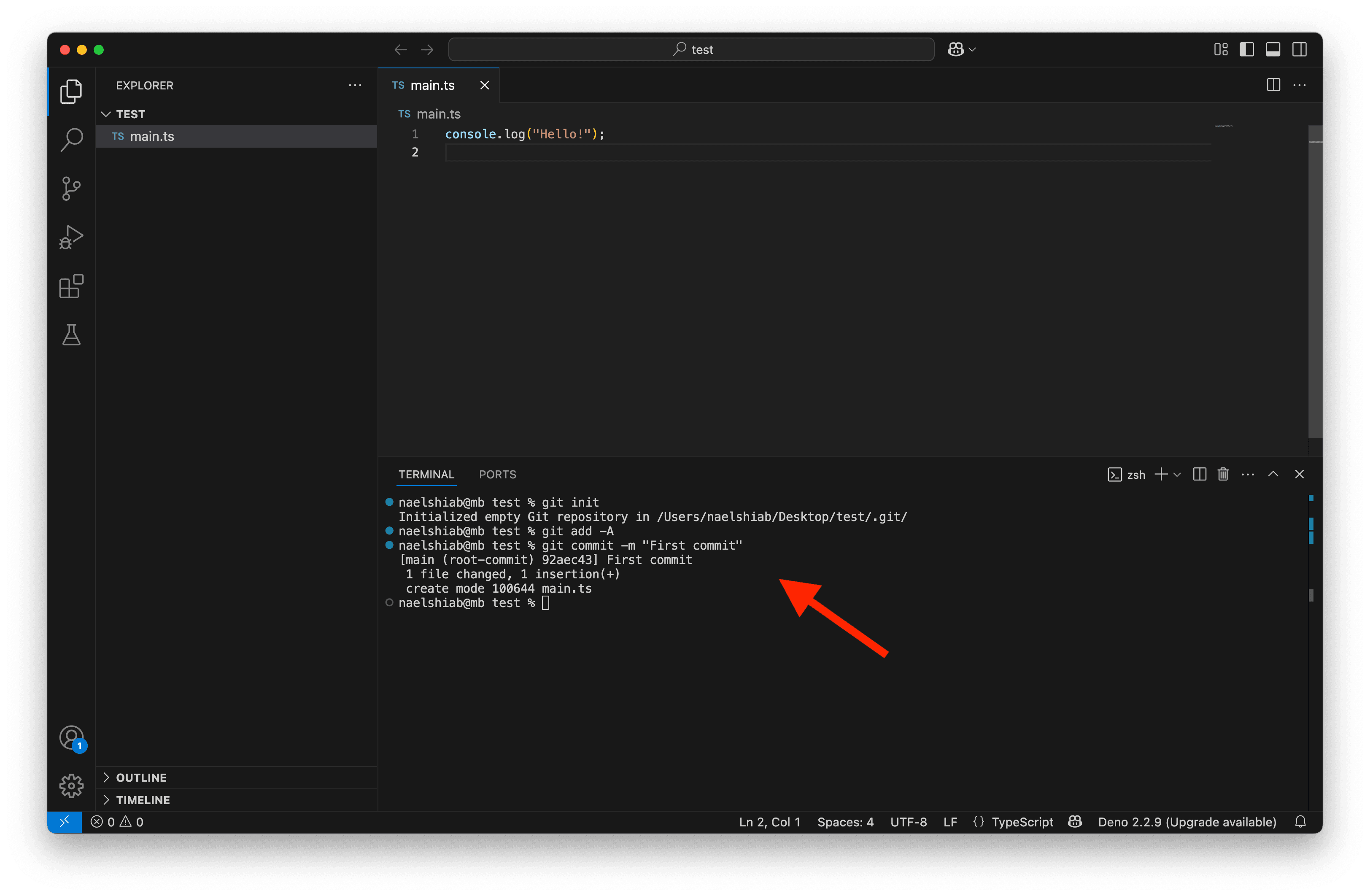This screenshot has height=896, width=1370.
Task: Open the Search view
Action: (71, 139)
